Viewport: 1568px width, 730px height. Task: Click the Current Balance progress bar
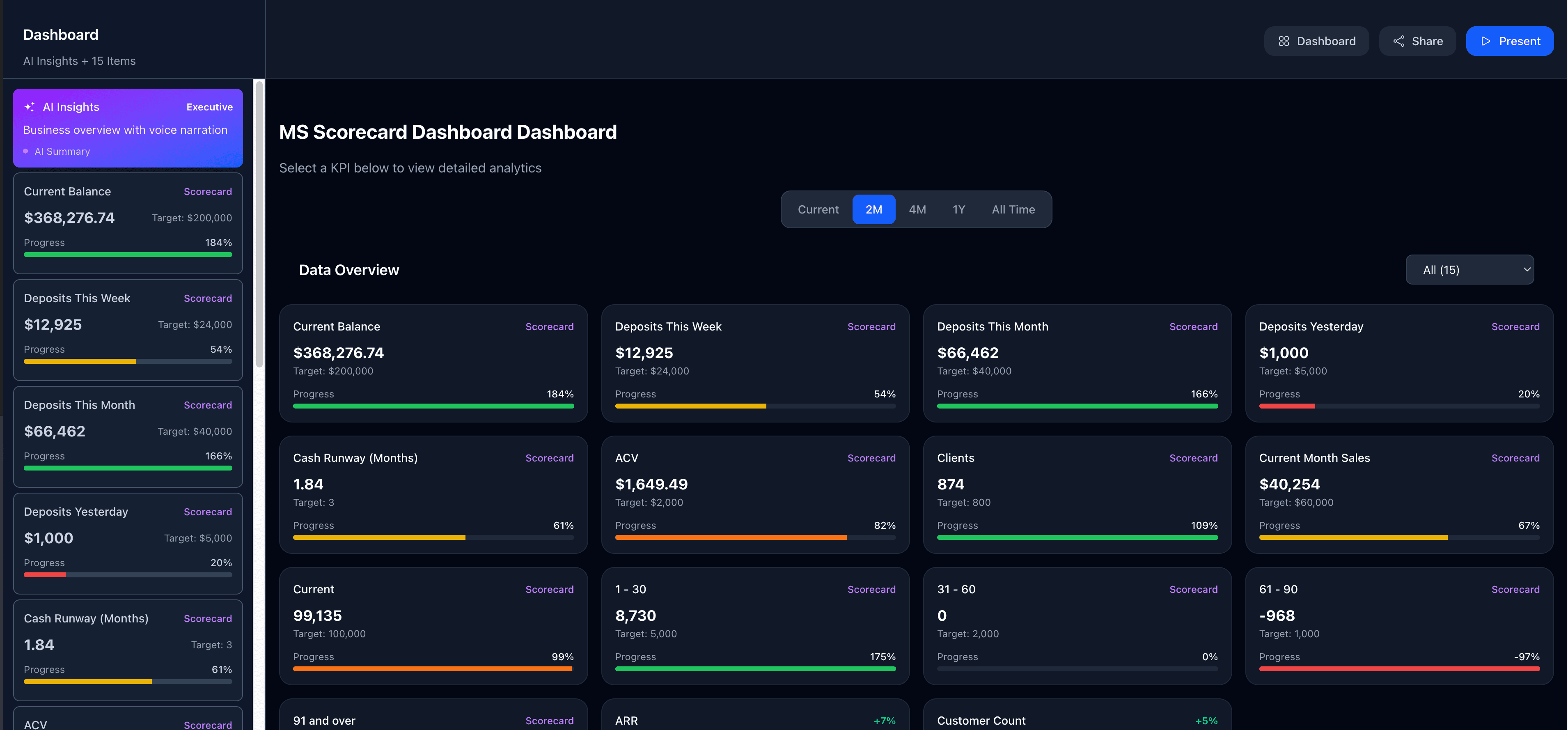[x=433, y=406]
